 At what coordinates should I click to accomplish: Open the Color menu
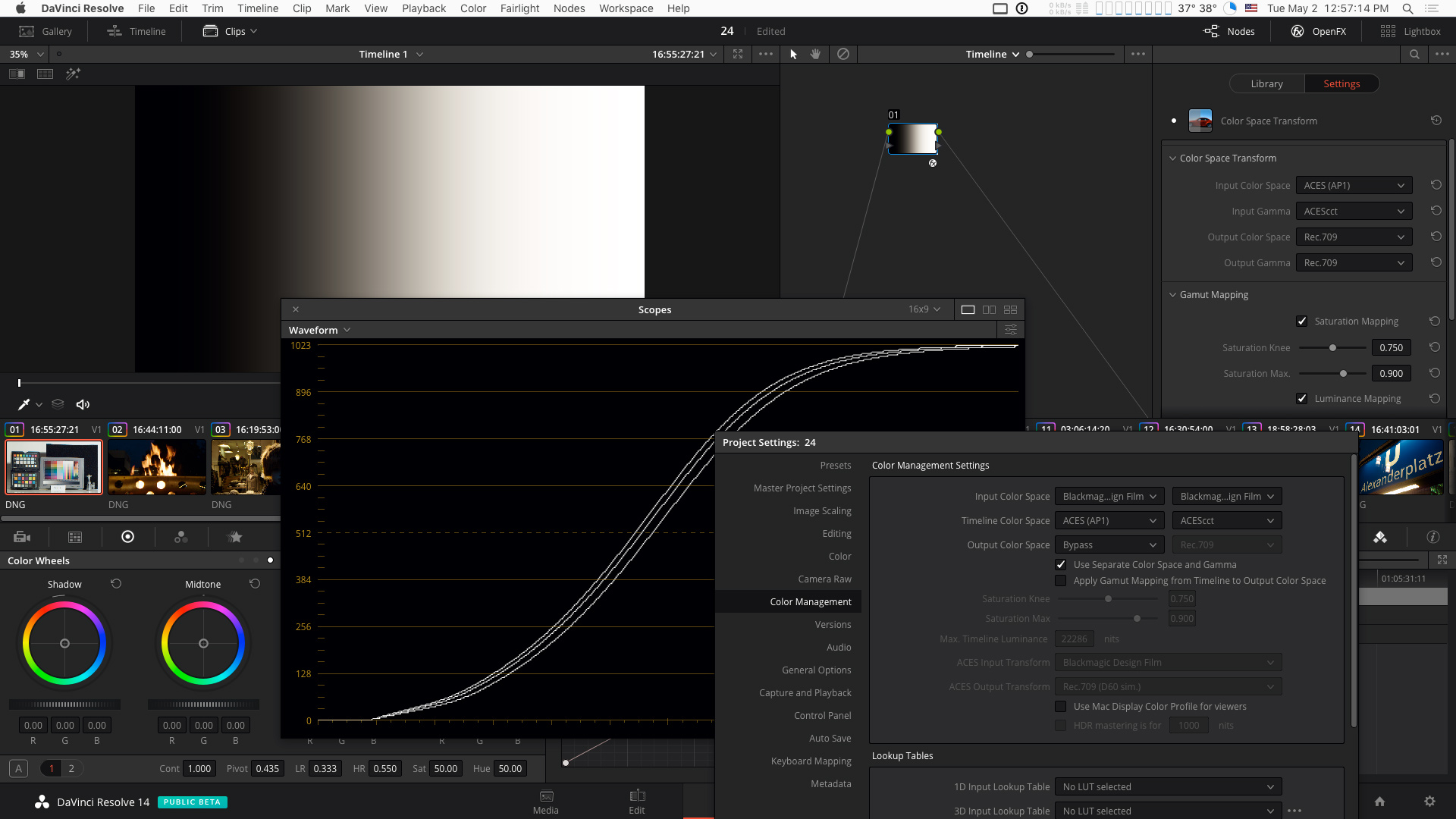473,8
